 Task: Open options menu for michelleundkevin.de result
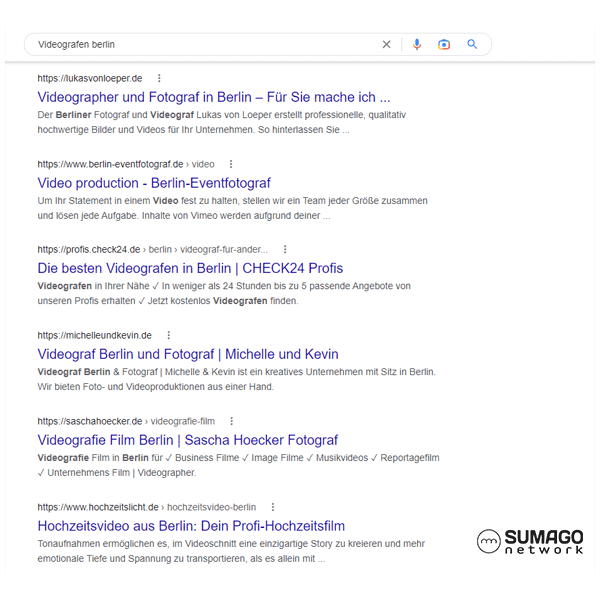pyautogui.click(x=169, y=336)
